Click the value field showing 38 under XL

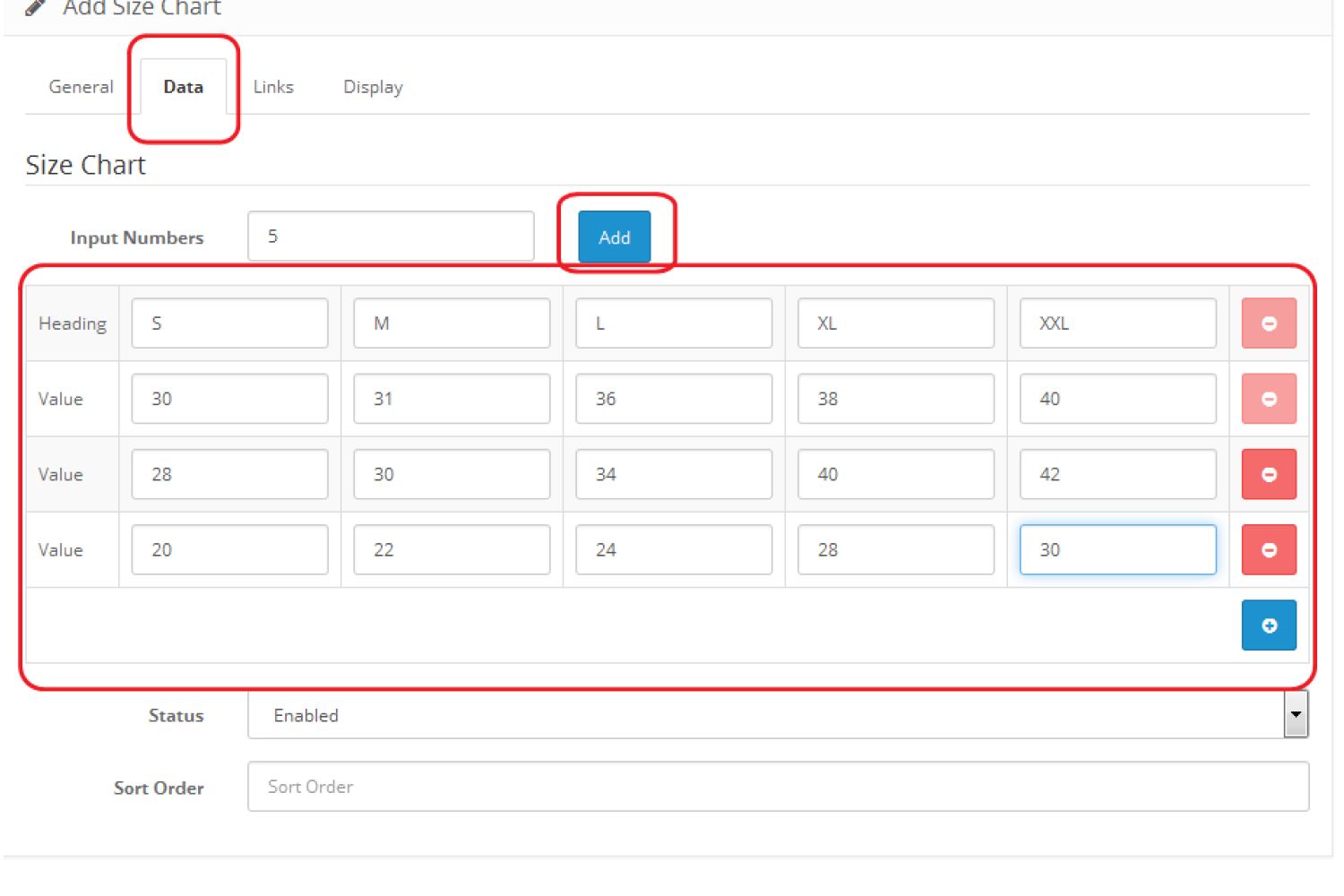coord(895,398)
